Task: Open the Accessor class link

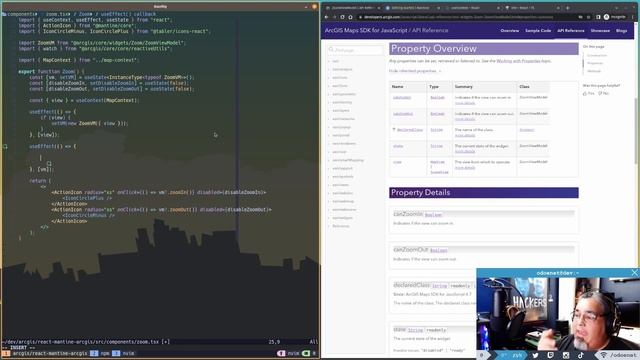Action: (x=527, y=130)
